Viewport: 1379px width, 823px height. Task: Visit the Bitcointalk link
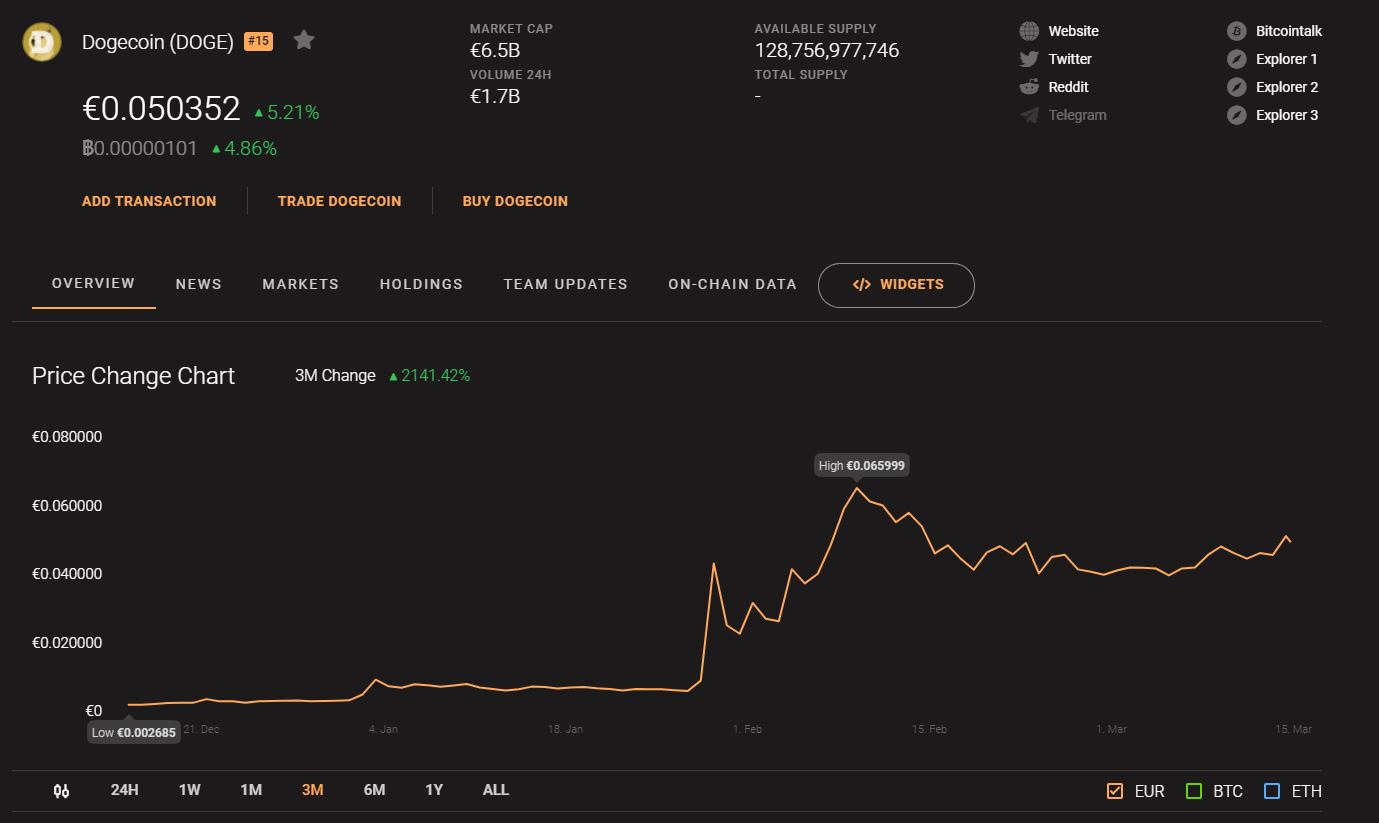pos(1289,31)
